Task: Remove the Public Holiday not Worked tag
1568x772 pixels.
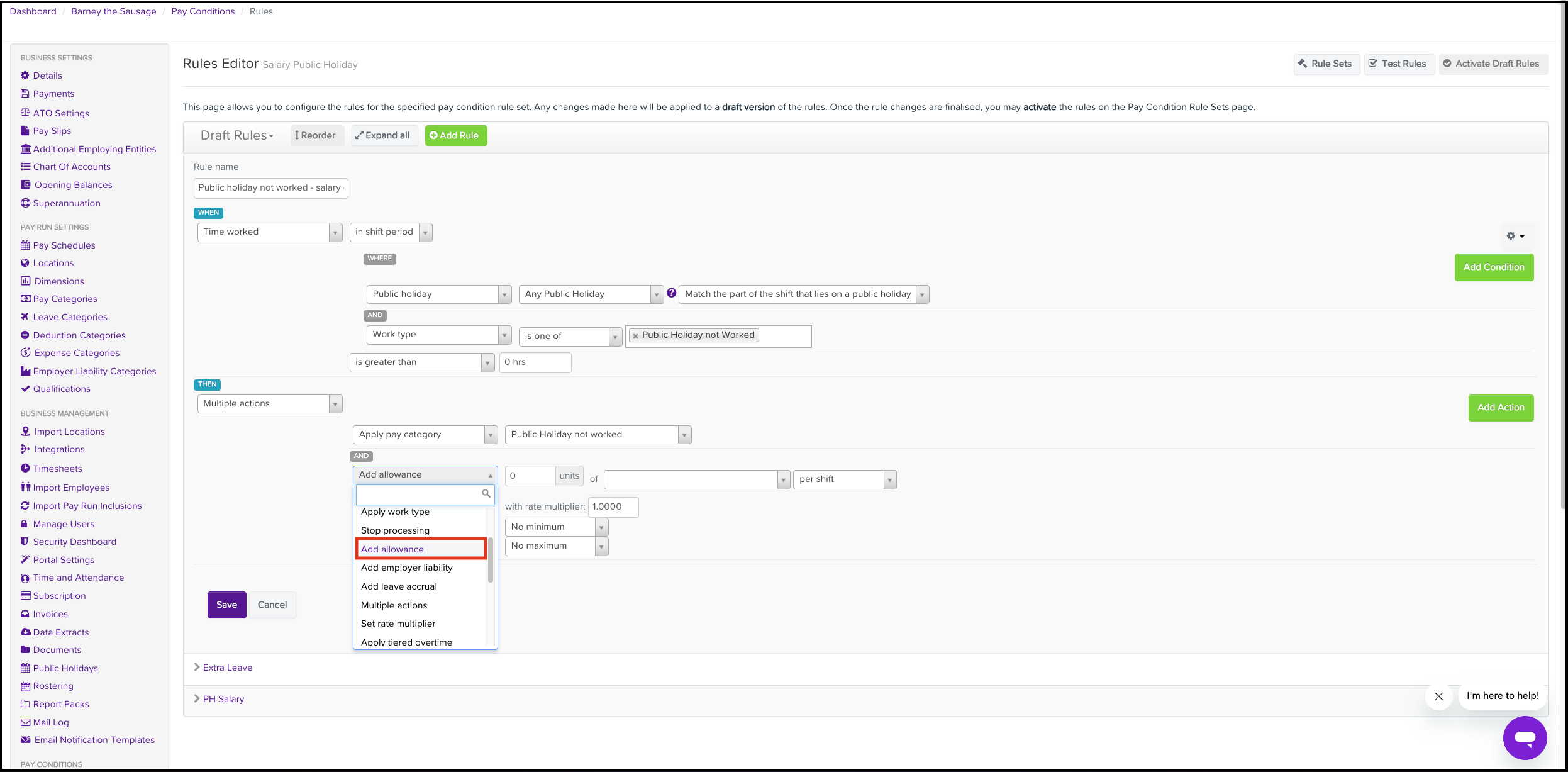Action: (x=635, y=336)
